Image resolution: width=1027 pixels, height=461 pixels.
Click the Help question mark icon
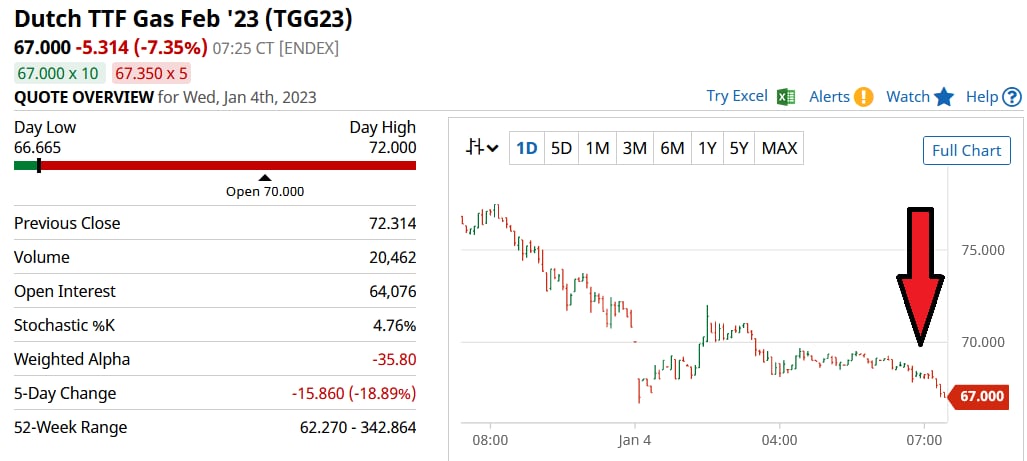click(x=1012, y=97)
